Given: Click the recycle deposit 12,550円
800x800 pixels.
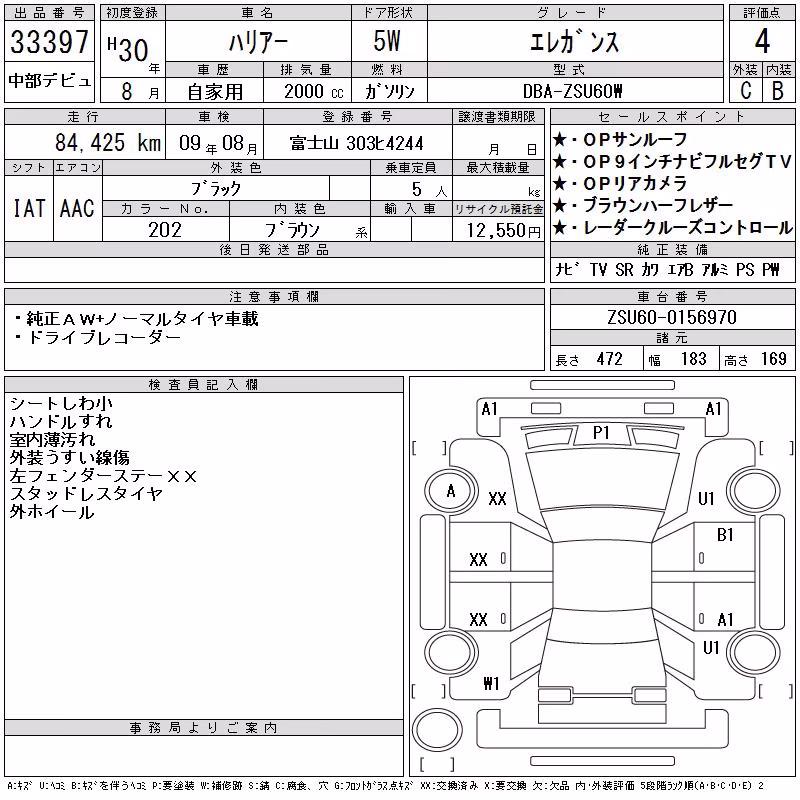Looking at the screenshot, I should 504,231.
